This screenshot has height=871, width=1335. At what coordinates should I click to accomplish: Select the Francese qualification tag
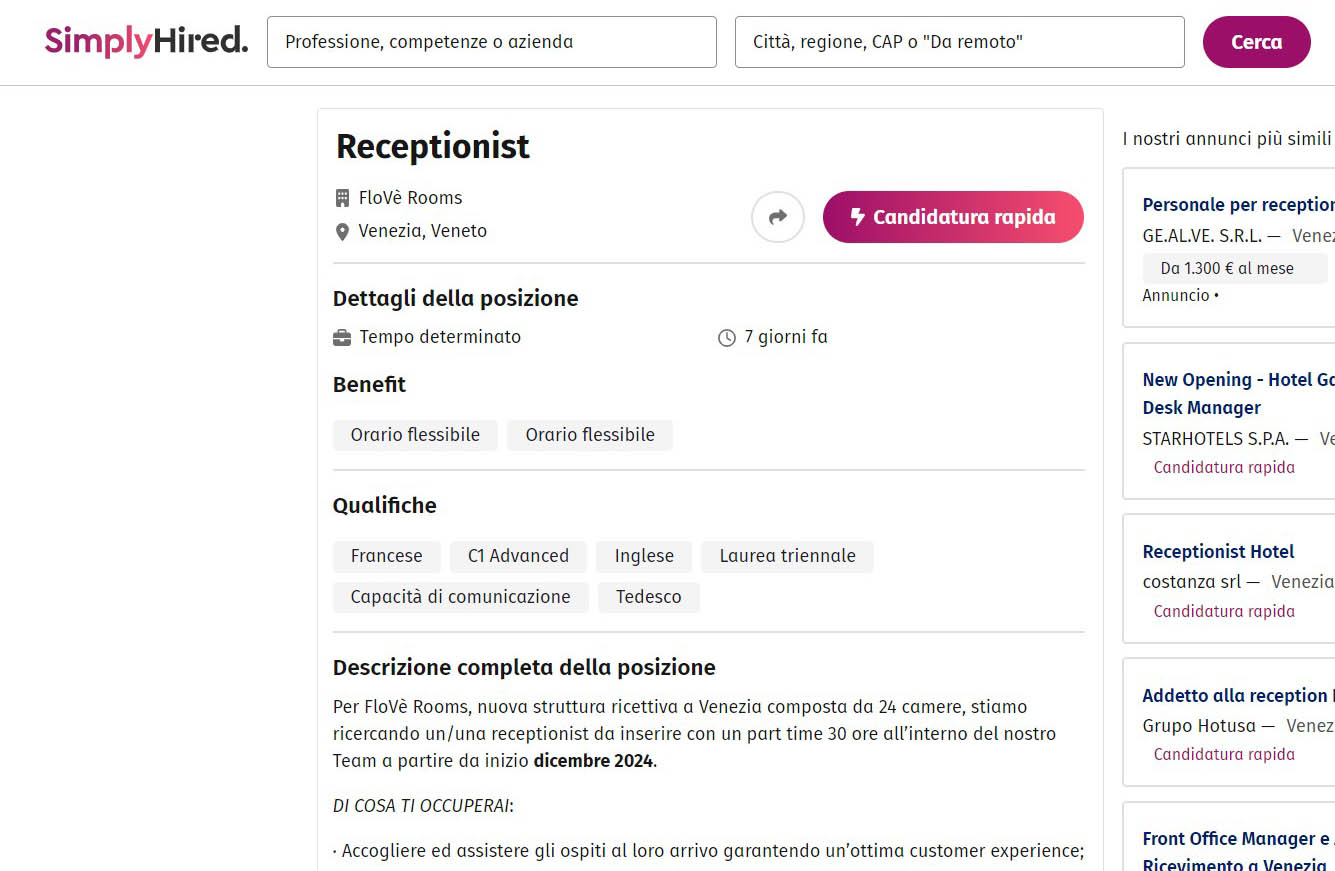click(386, 556)
